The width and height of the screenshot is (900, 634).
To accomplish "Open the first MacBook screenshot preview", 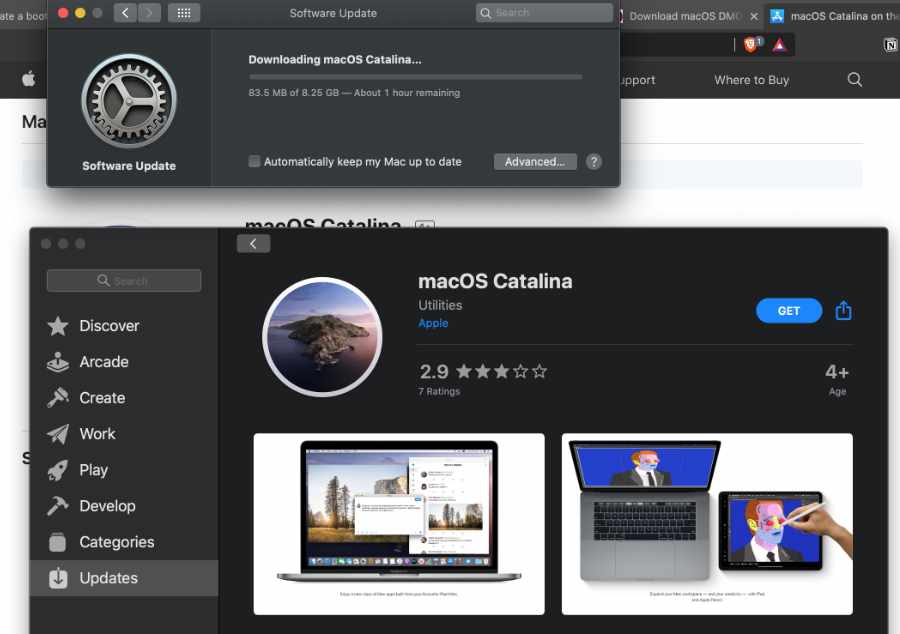I will [x=399, y=523].
